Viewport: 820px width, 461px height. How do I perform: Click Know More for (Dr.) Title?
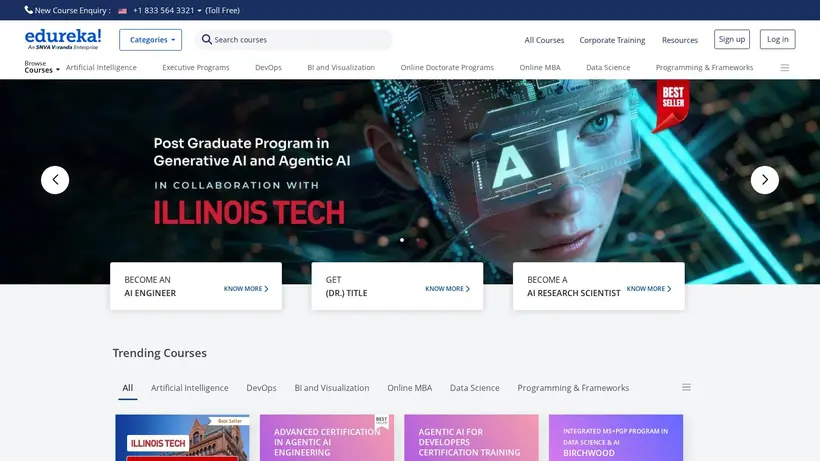pyautogui.click(x=447, y=289)
